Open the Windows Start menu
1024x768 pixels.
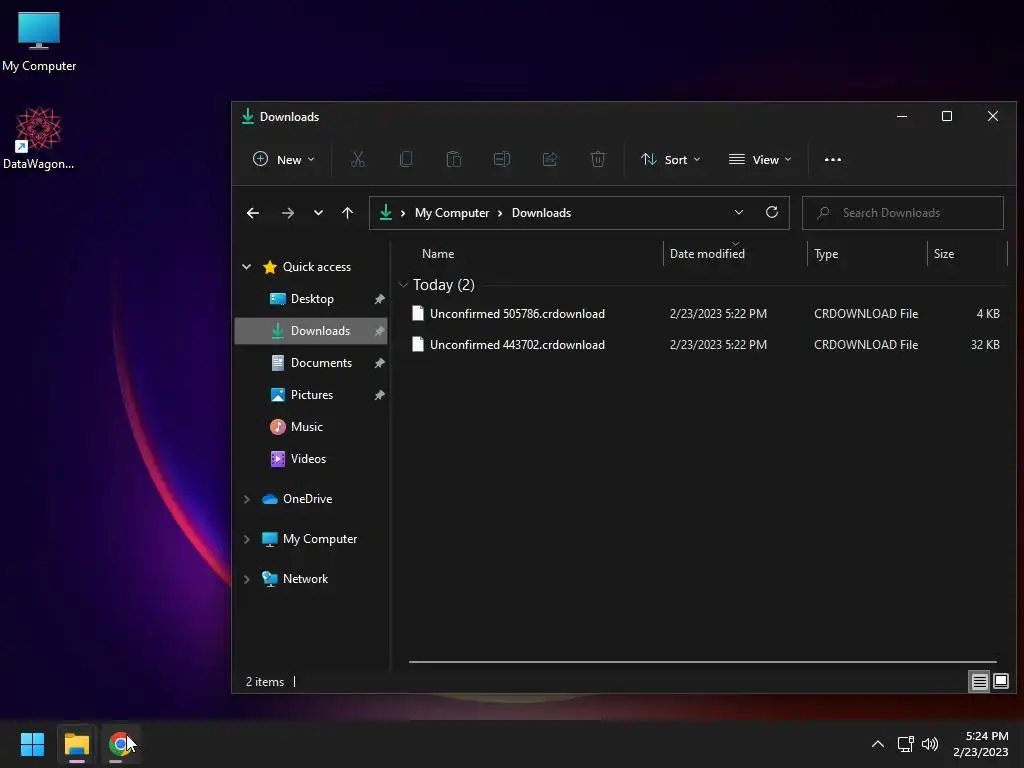[x=32, y=744]
